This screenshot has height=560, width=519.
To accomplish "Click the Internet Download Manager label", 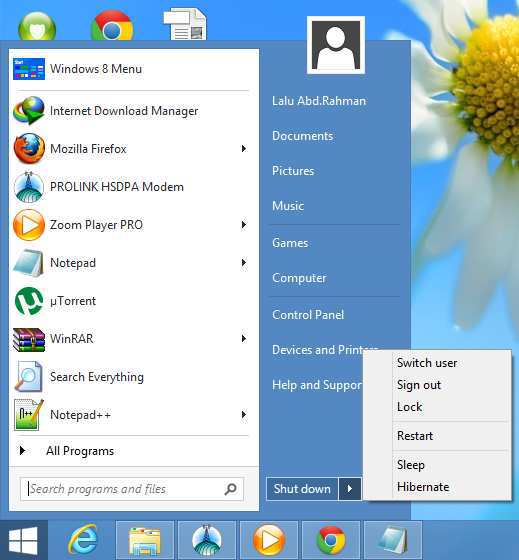I will point(124,111).
